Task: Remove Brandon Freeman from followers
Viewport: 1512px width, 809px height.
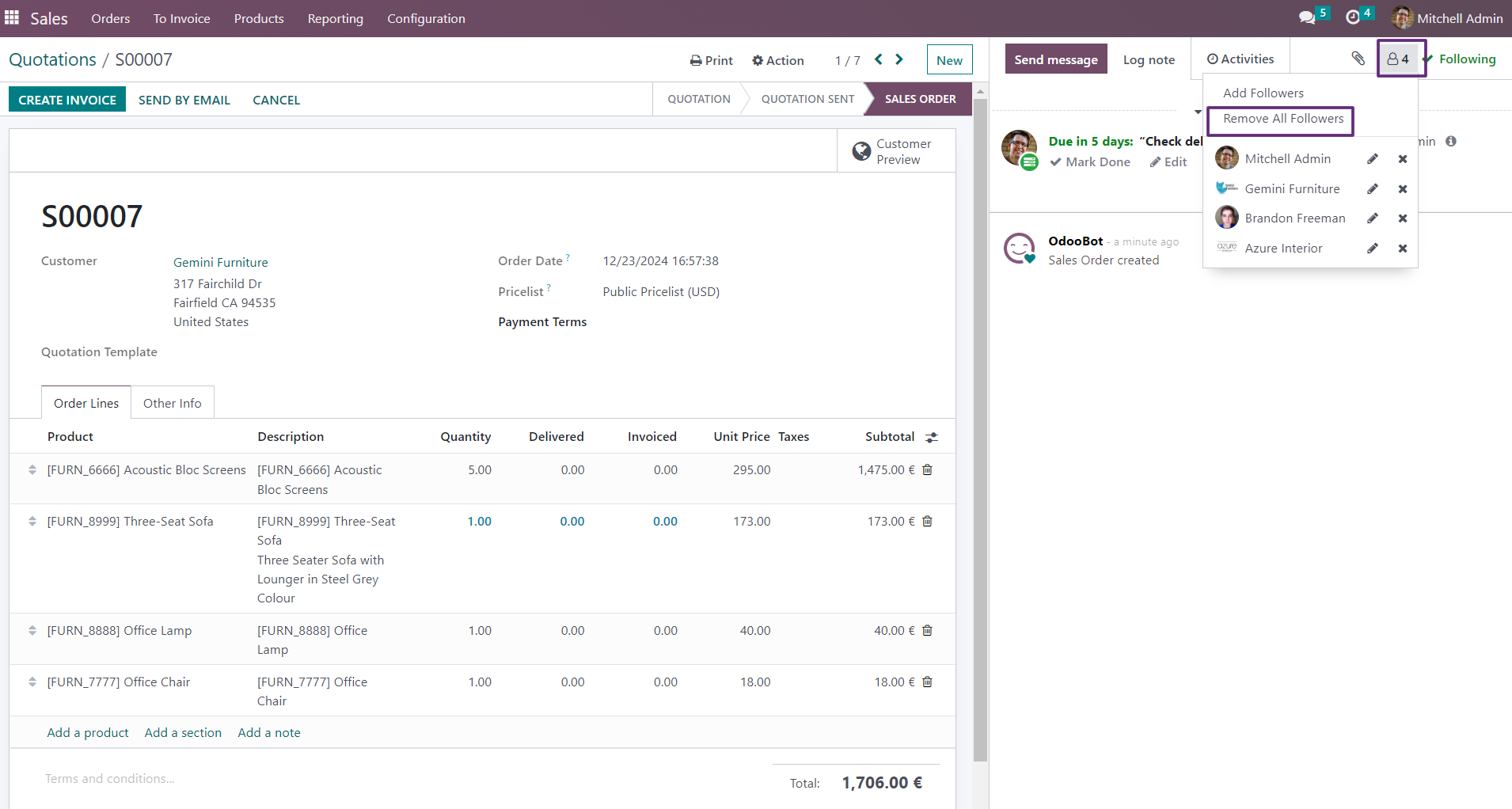Action: [1403, 218]
